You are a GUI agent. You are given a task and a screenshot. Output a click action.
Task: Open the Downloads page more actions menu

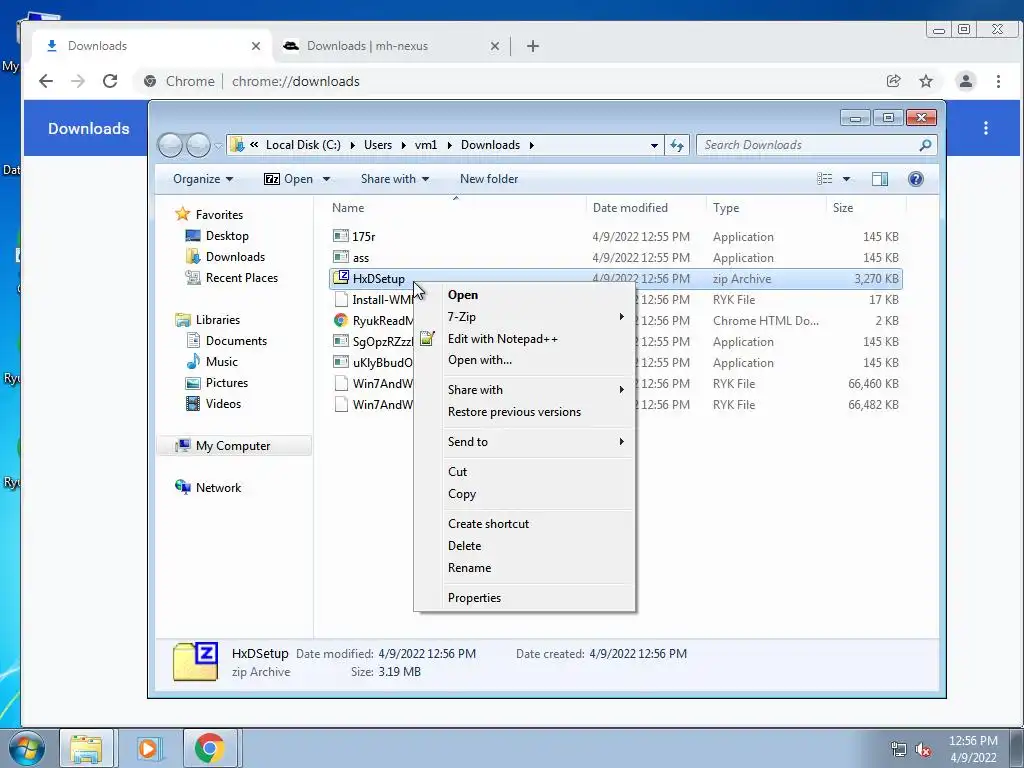tap(985, 128)
